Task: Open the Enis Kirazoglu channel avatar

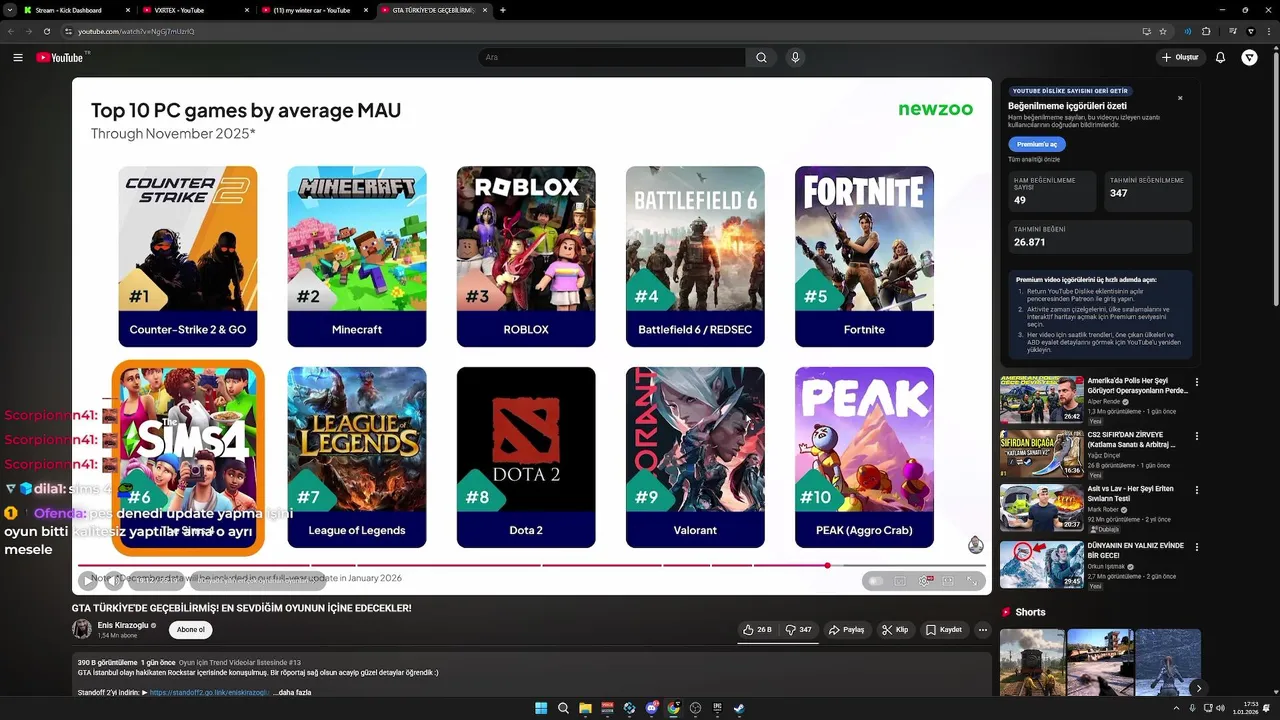Action: 82,629
